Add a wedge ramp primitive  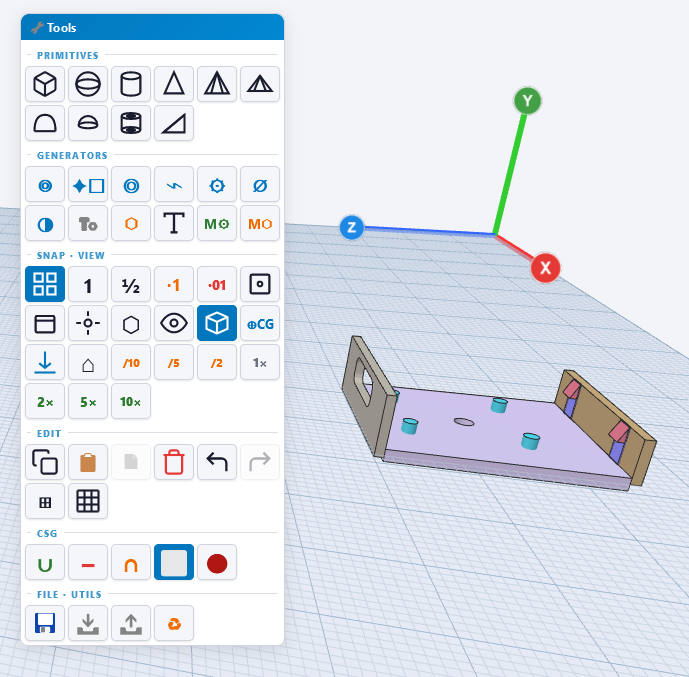[174, 123]
